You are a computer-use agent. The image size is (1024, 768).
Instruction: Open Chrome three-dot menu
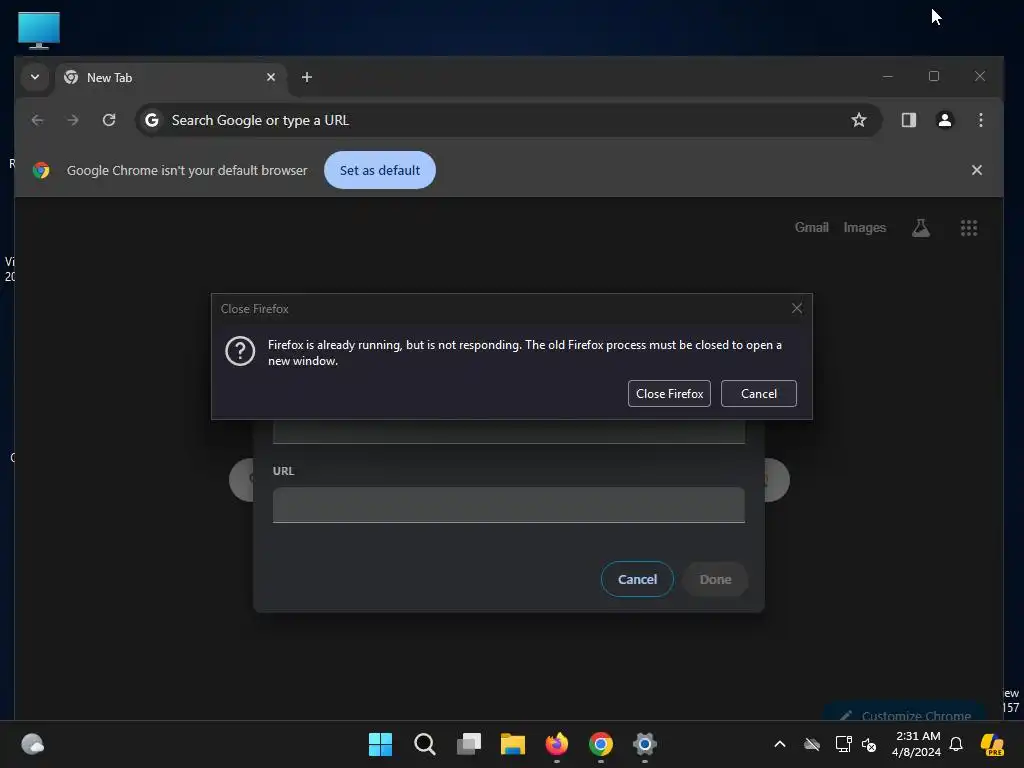tap(980, 120)
